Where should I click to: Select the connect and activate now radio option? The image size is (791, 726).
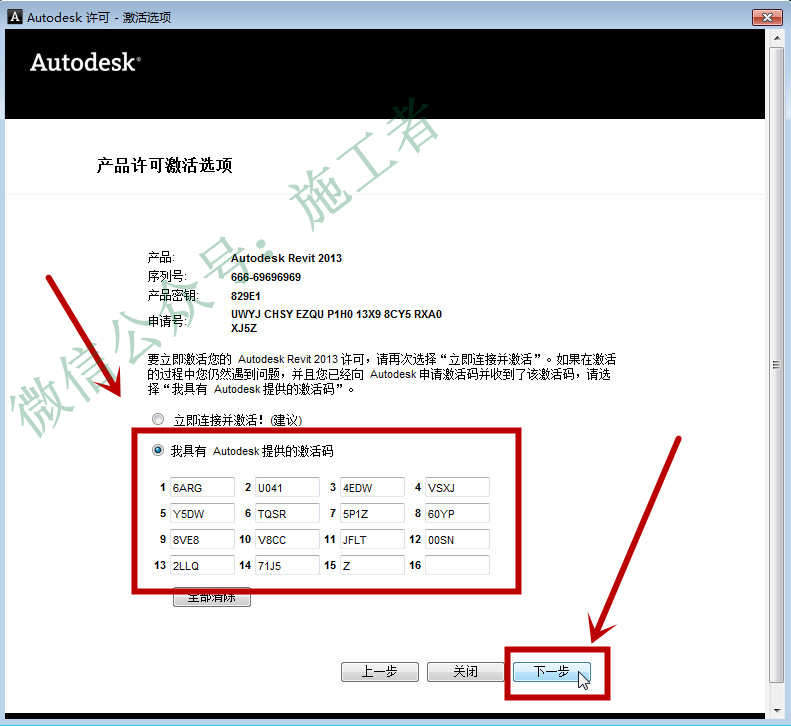[158, 419]
